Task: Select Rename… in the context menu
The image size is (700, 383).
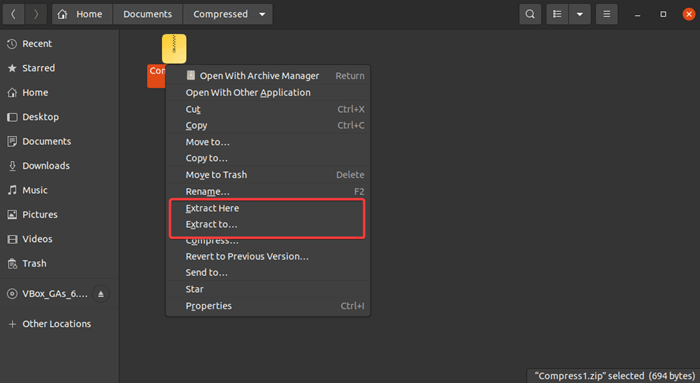Action: pos(268,192)
